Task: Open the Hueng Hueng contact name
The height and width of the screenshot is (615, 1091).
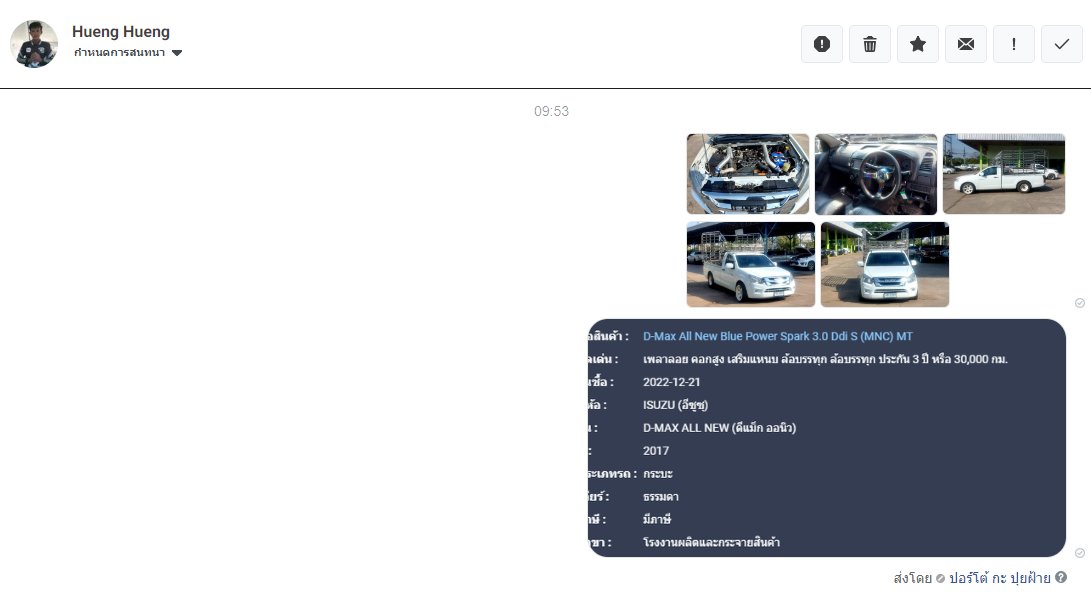Action: [x=121, y=32]
